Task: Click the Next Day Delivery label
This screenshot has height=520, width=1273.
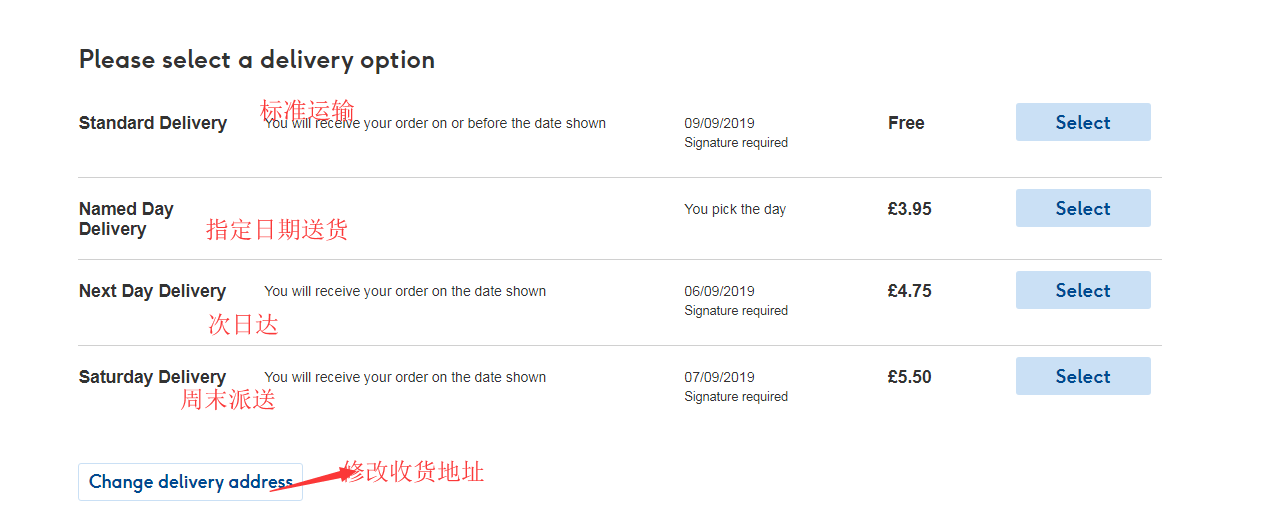Action: tap(152, 291)
